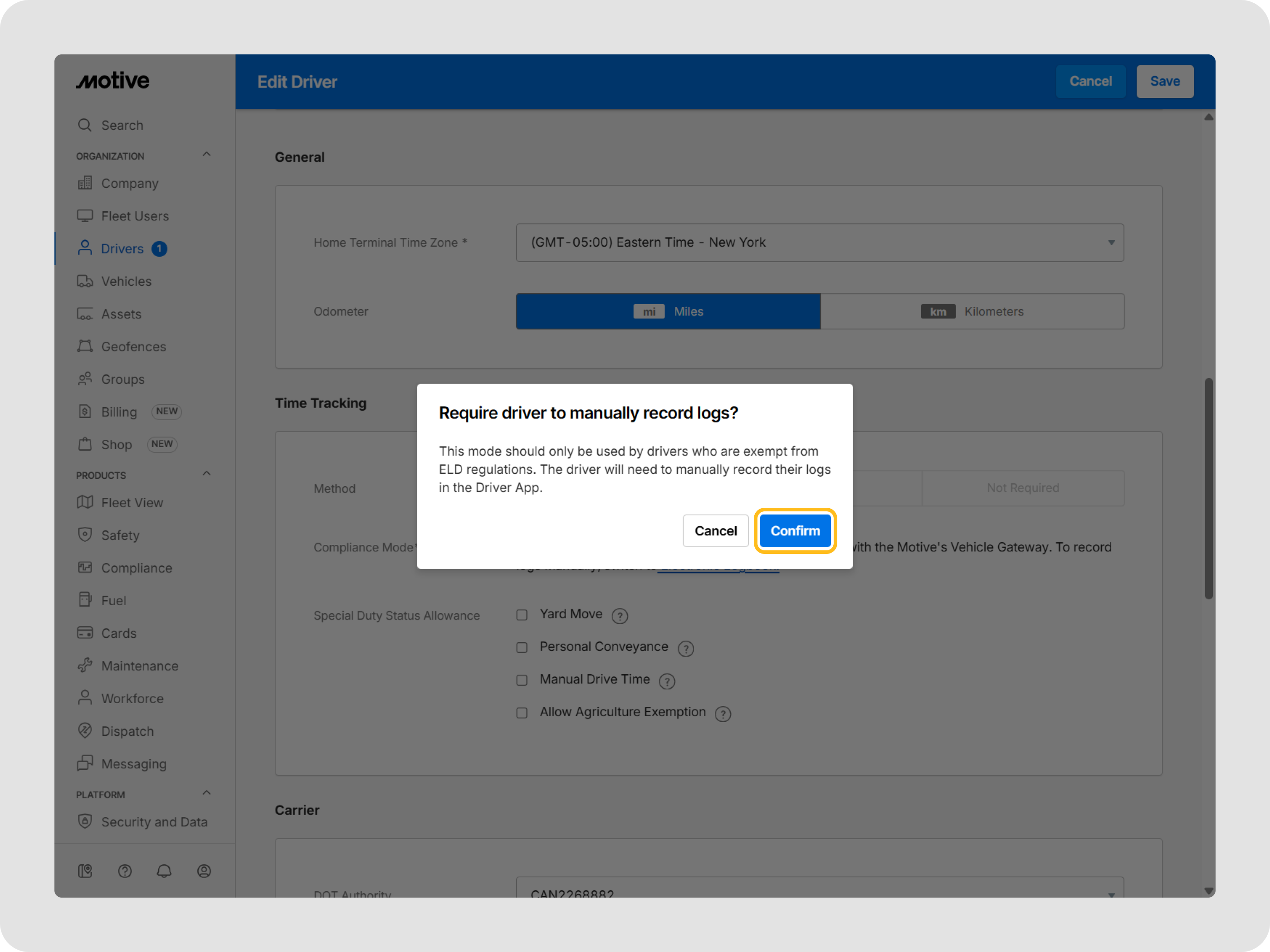The image size is (1270, 952).
Task: Collapse the Products sidebar section
Action: [x=207, y=473]
